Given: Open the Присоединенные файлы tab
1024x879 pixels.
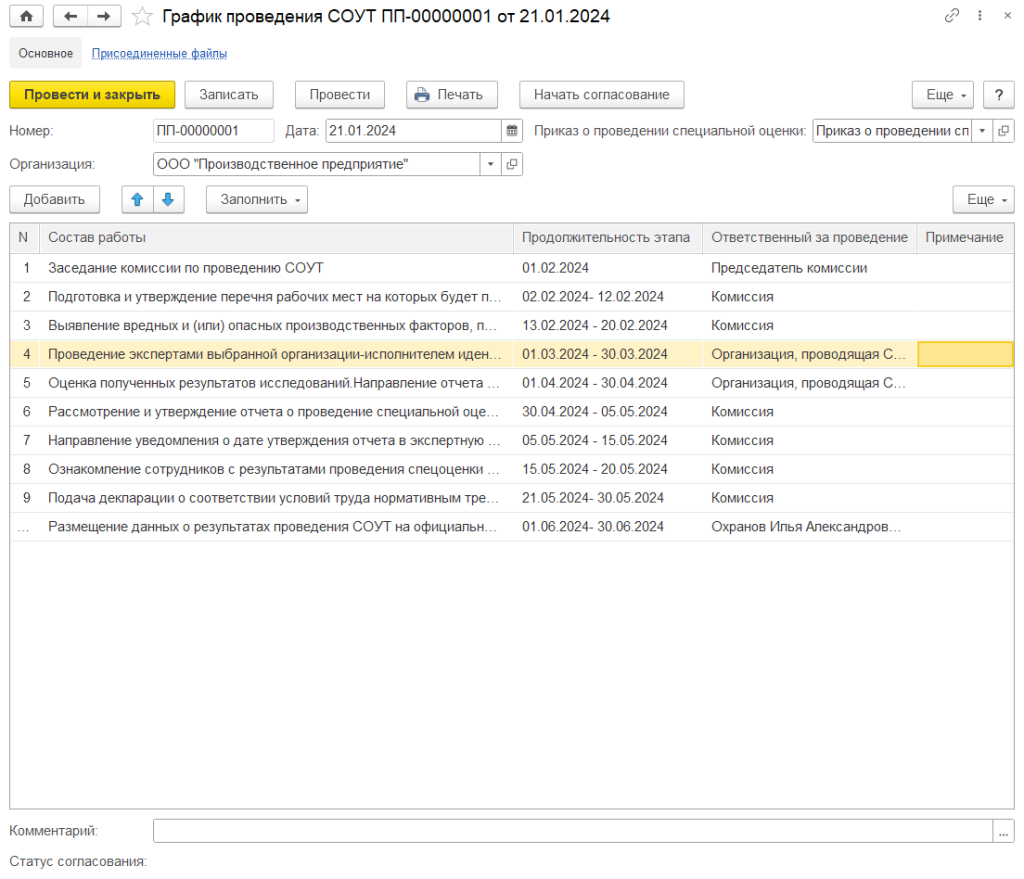Looking at the screenshot, I should pyautogui.click(x=159, y=53).
